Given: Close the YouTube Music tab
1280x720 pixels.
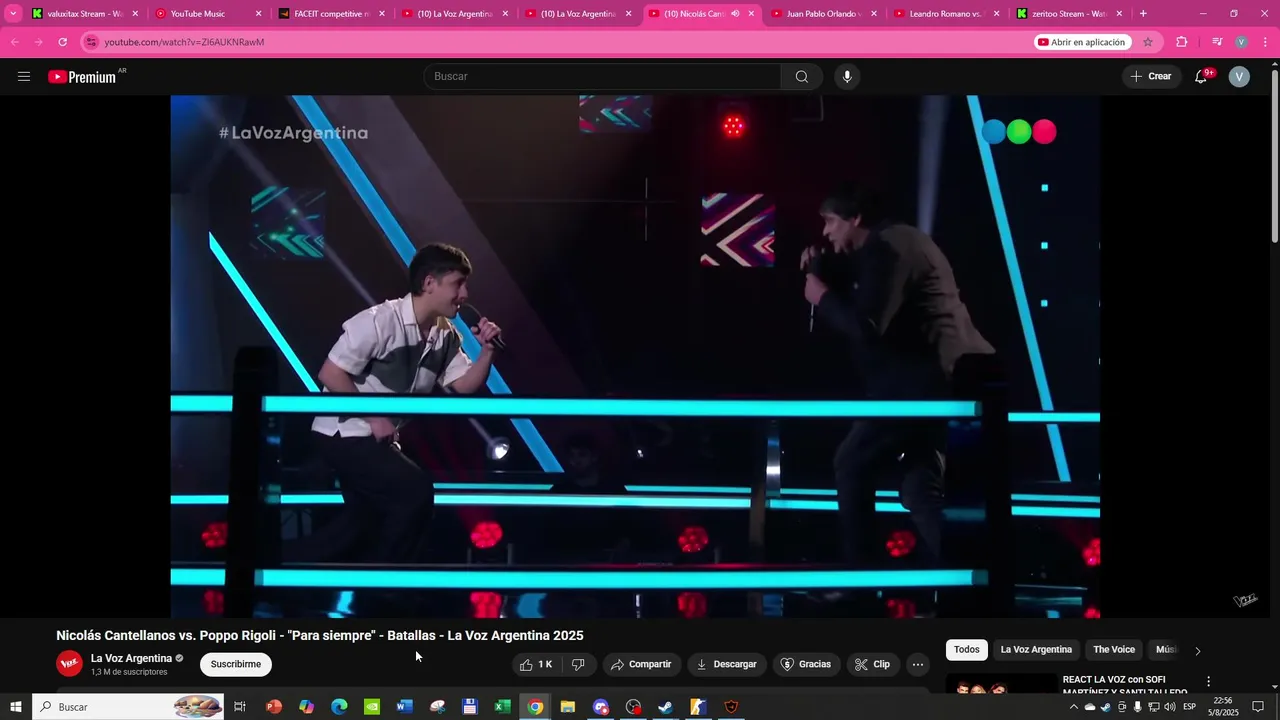Looking at the screenshot, I should (x=259, y=14).
